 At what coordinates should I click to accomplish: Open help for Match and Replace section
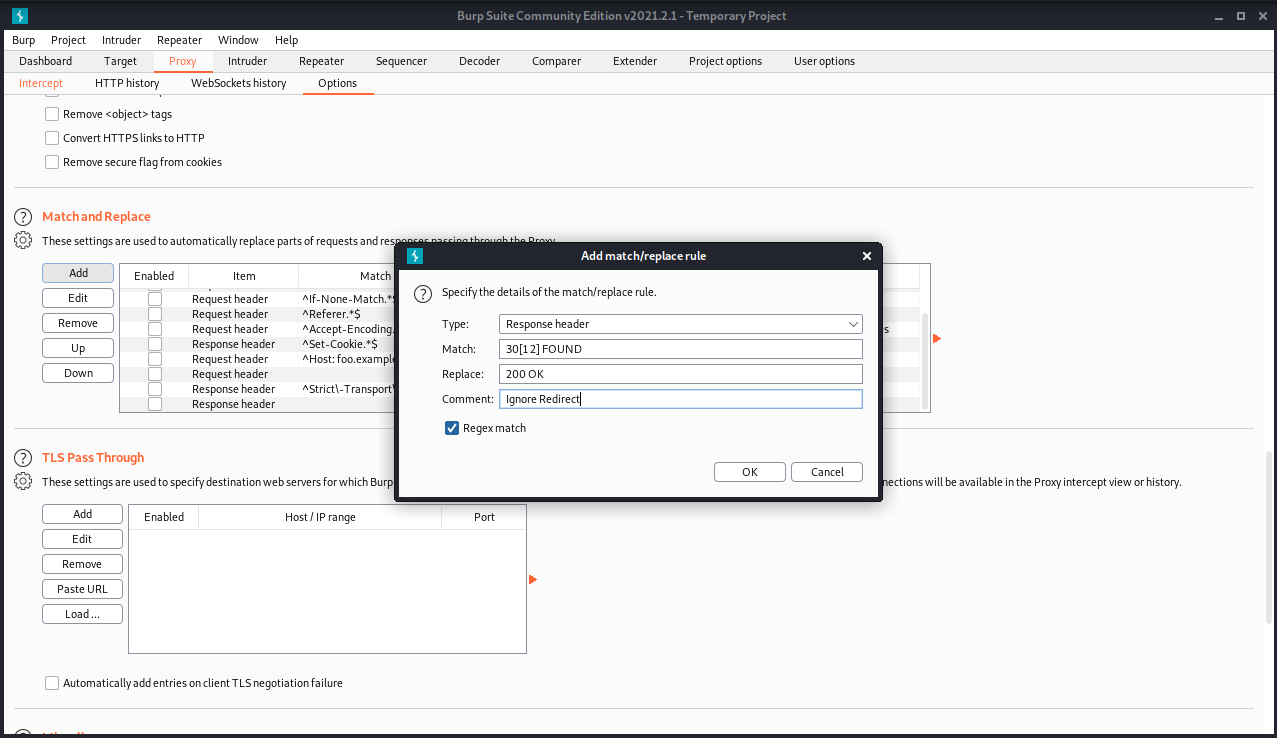(23, 217)
